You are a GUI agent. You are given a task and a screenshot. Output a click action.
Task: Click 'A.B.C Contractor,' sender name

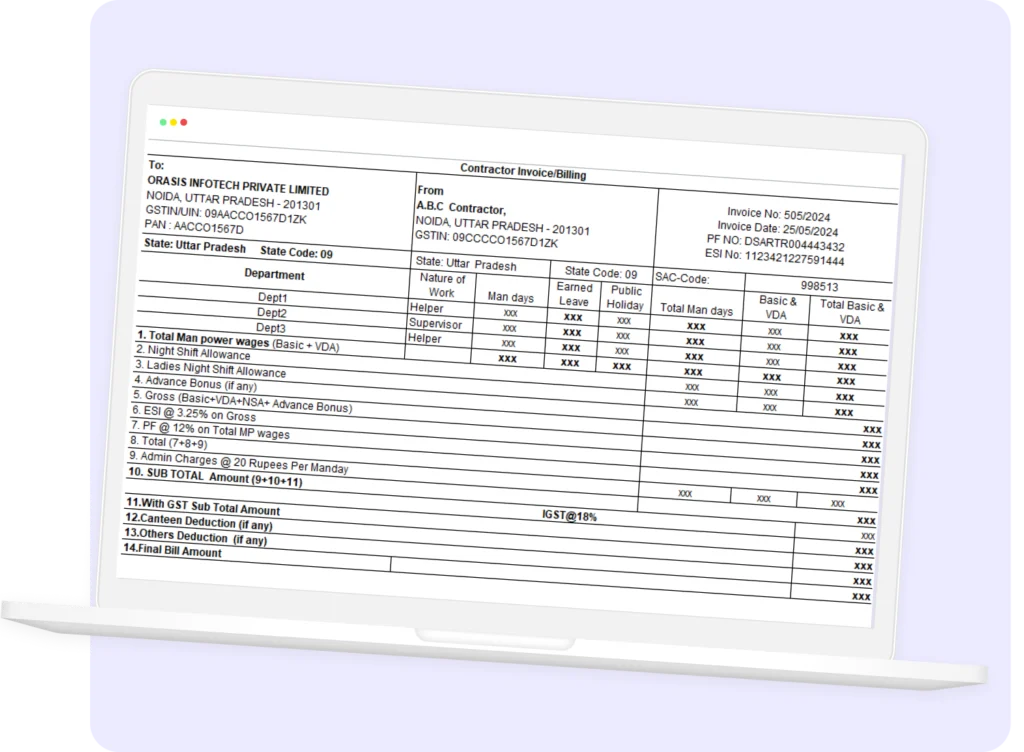tap(460, 208)
